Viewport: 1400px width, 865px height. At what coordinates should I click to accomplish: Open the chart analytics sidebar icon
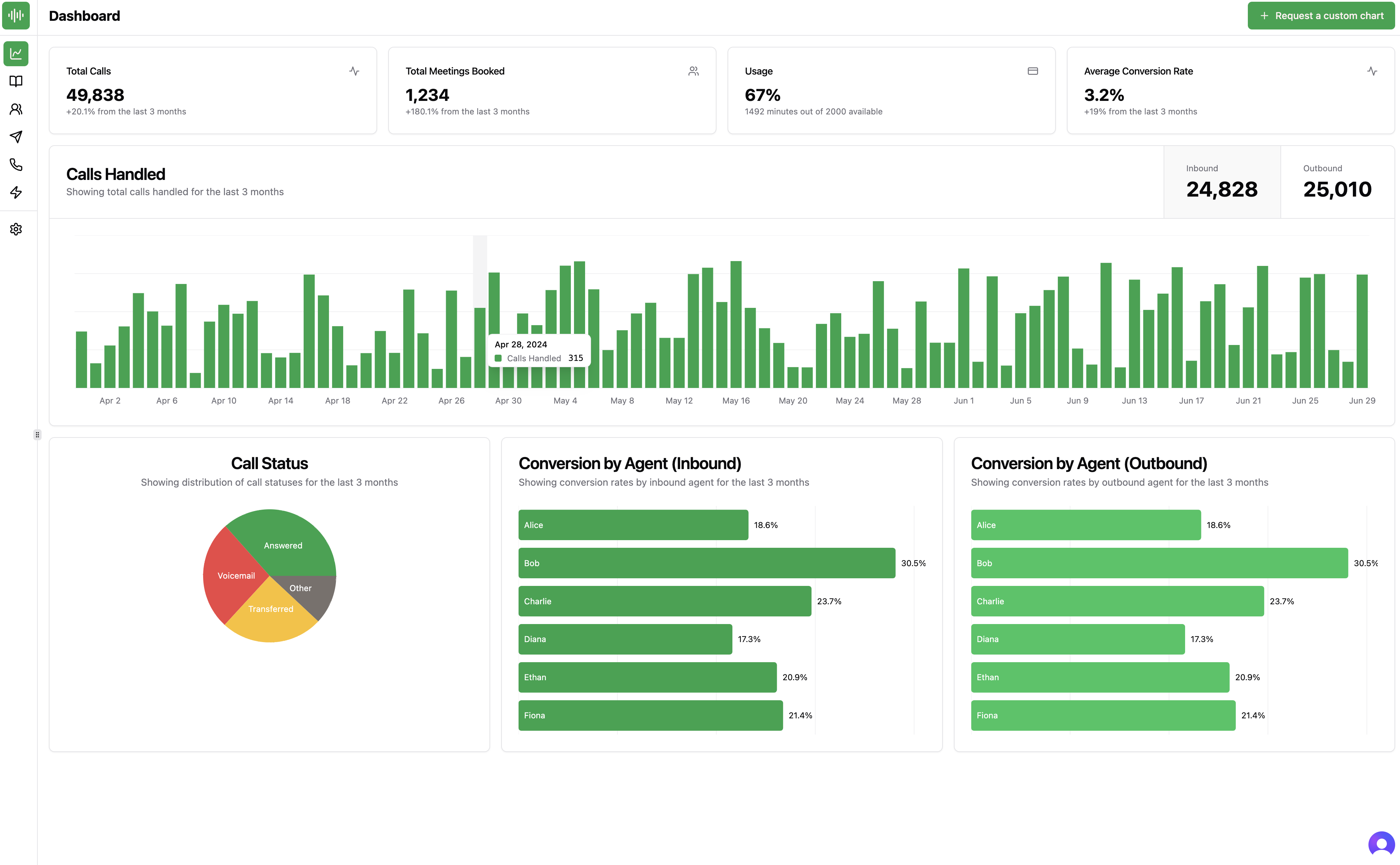point(16,54)
